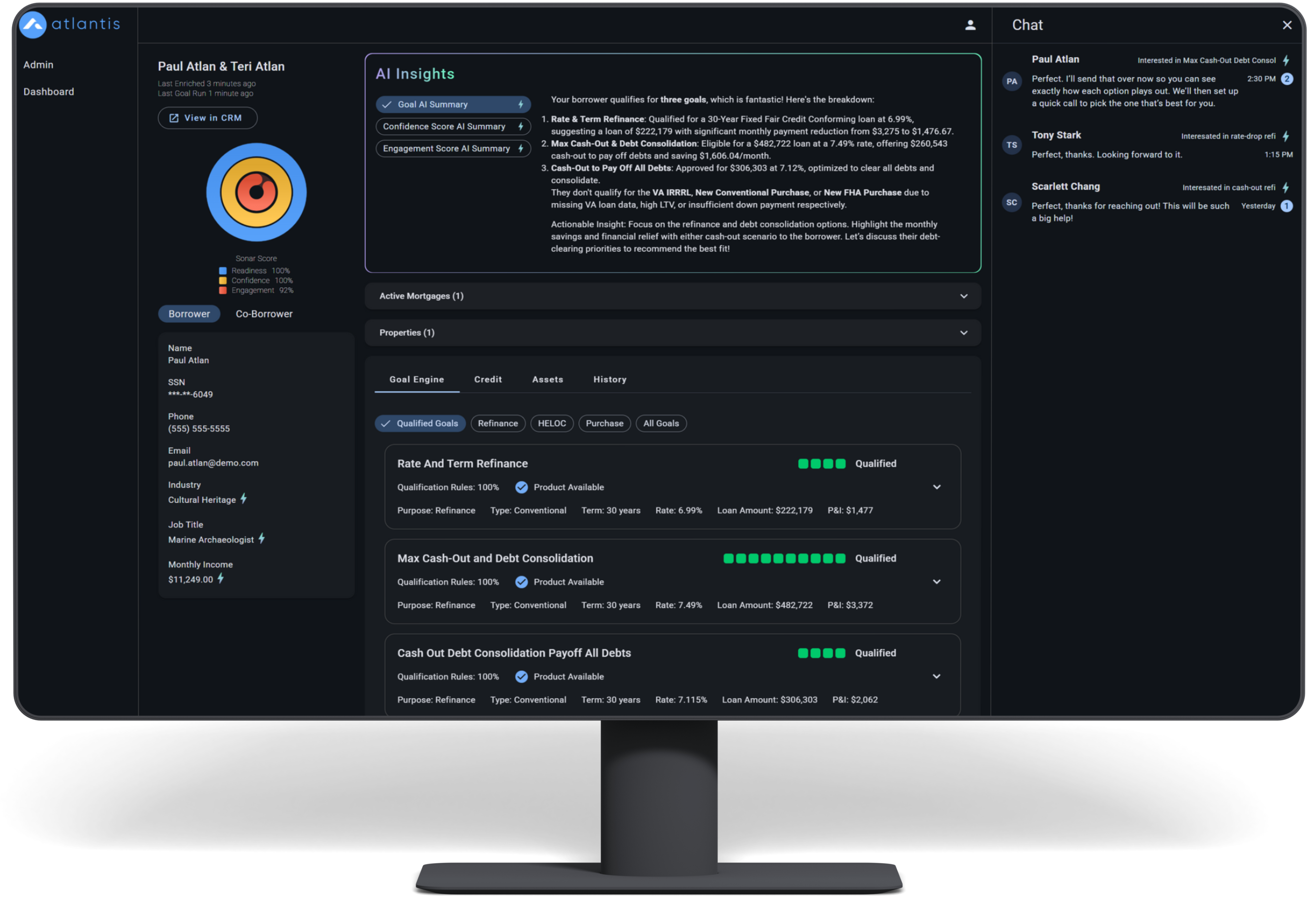
Task: Toggle HELOC filter chip
Action: [551, 423]
